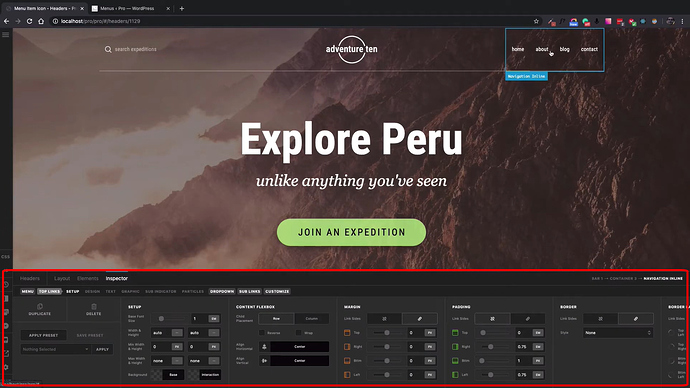Click the Duplicate element icon

tap(40, 307)
